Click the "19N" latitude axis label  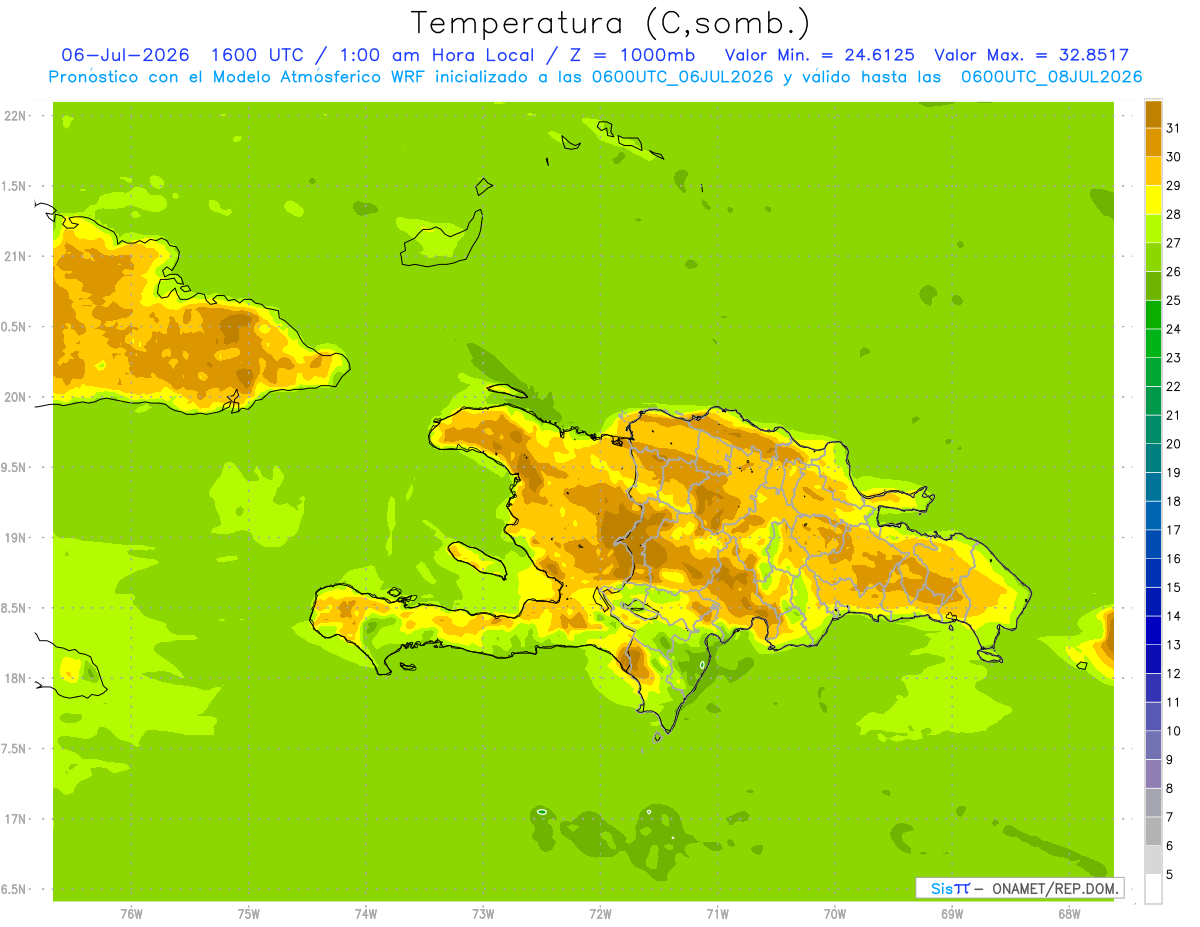click(15, 538)
